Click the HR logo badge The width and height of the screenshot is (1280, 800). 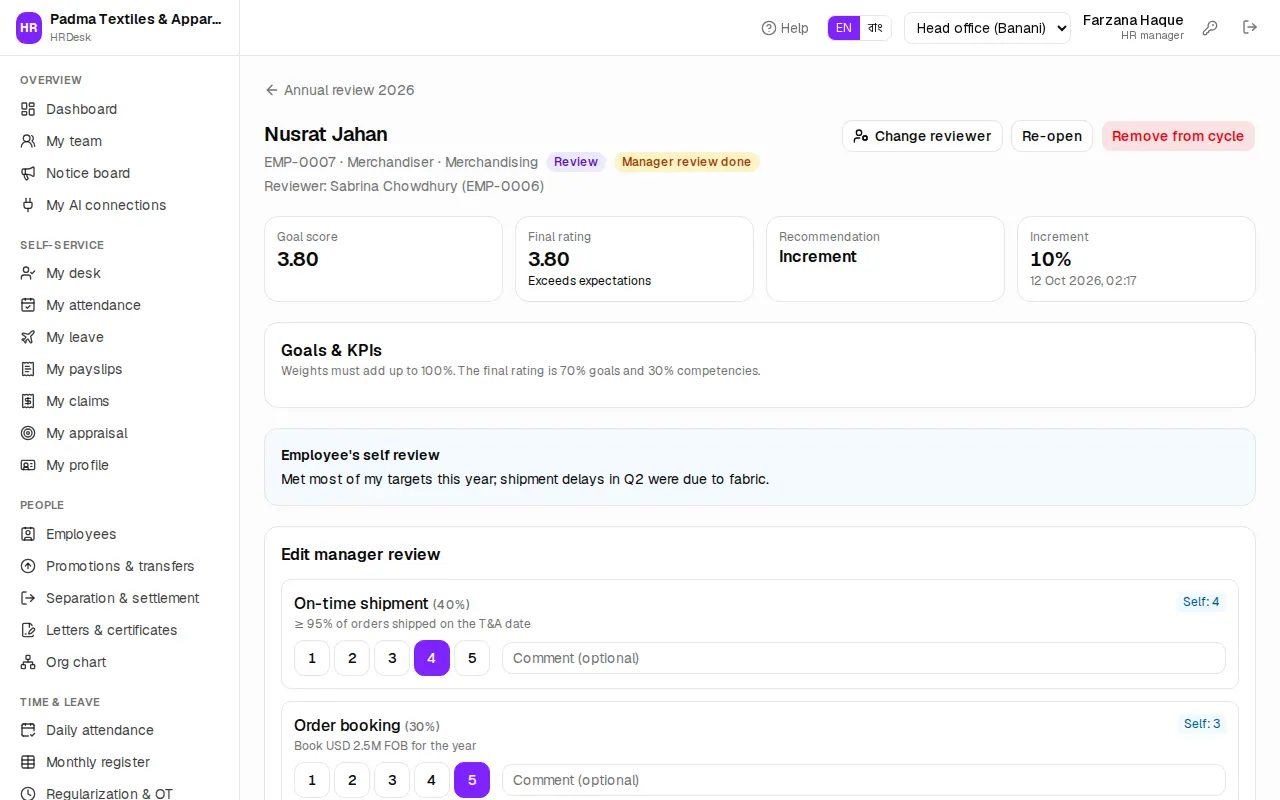[x=29, y=28]
